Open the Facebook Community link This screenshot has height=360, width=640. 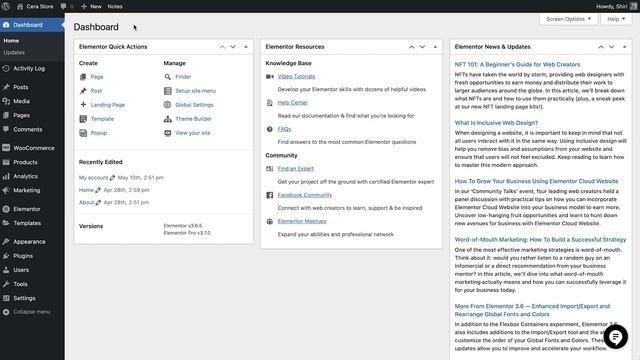[x=305, y=195]
